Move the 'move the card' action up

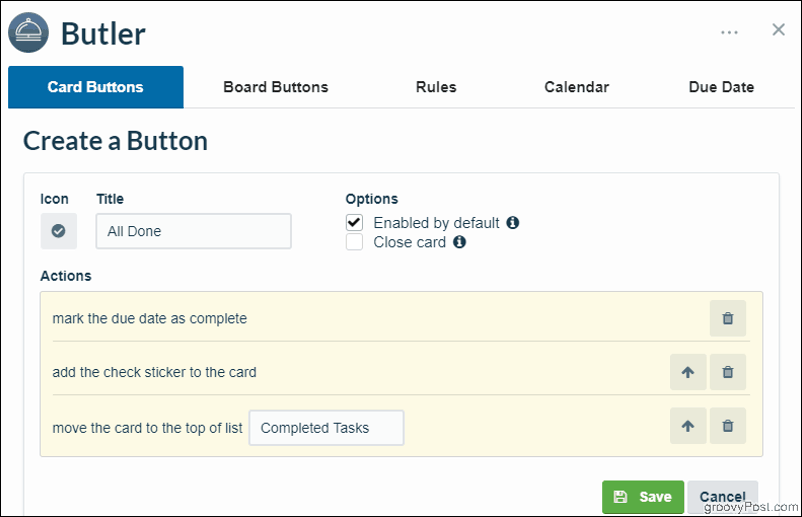(688, 425)
